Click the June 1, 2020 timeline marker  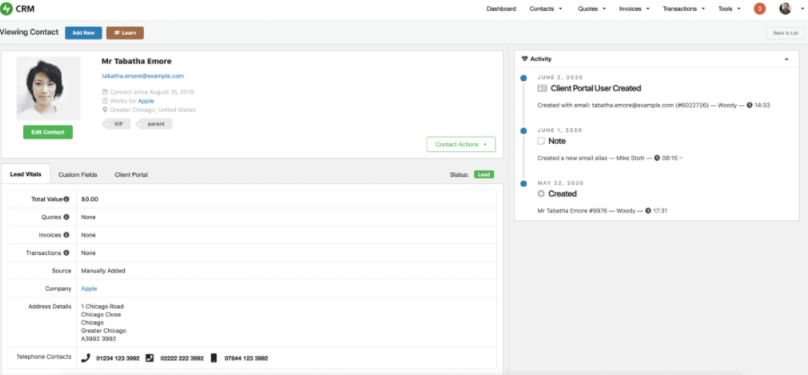coord(524,131)
